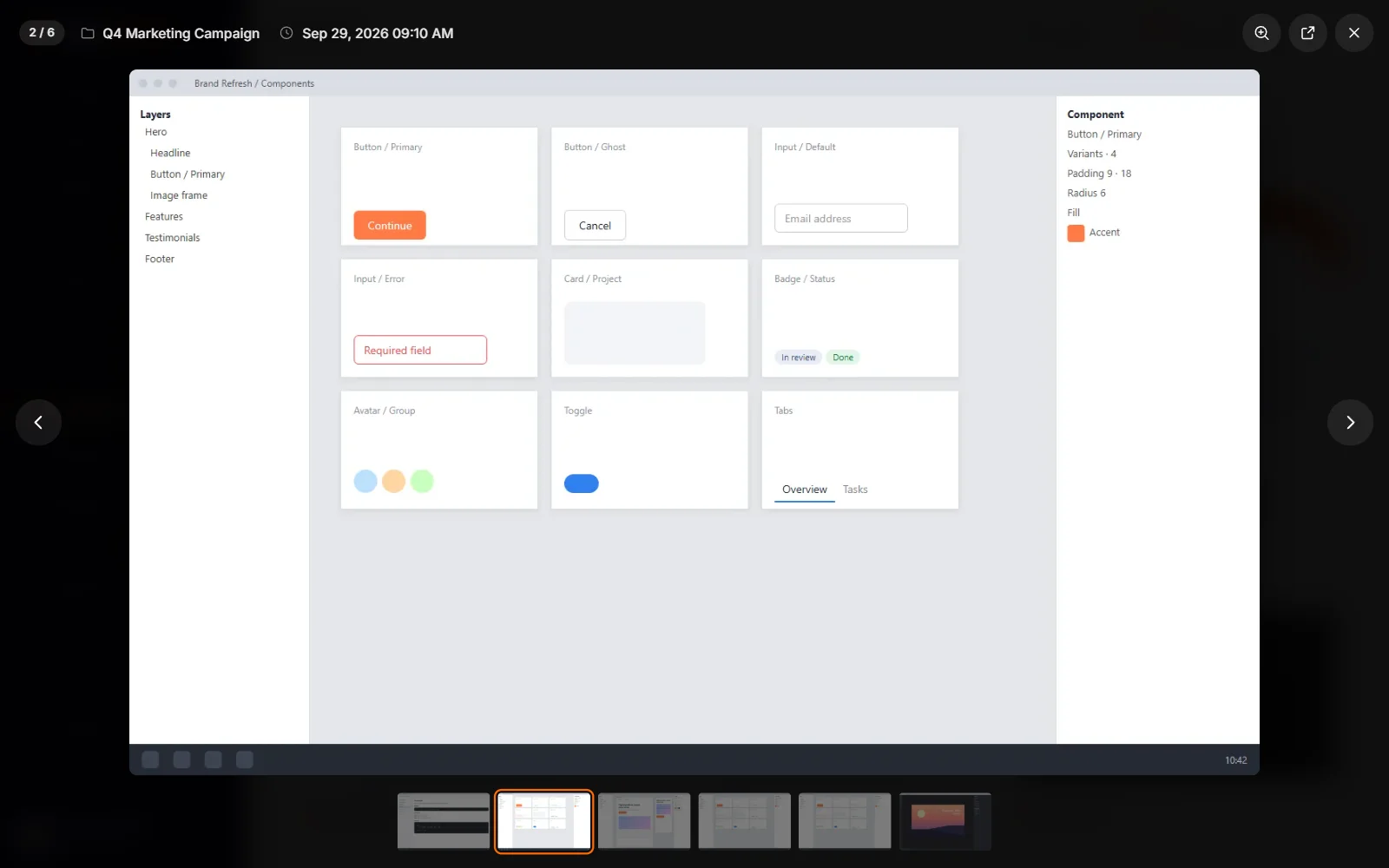1389x868 pixels.
Task: Click the Required field error input
Action: (420, 350)
